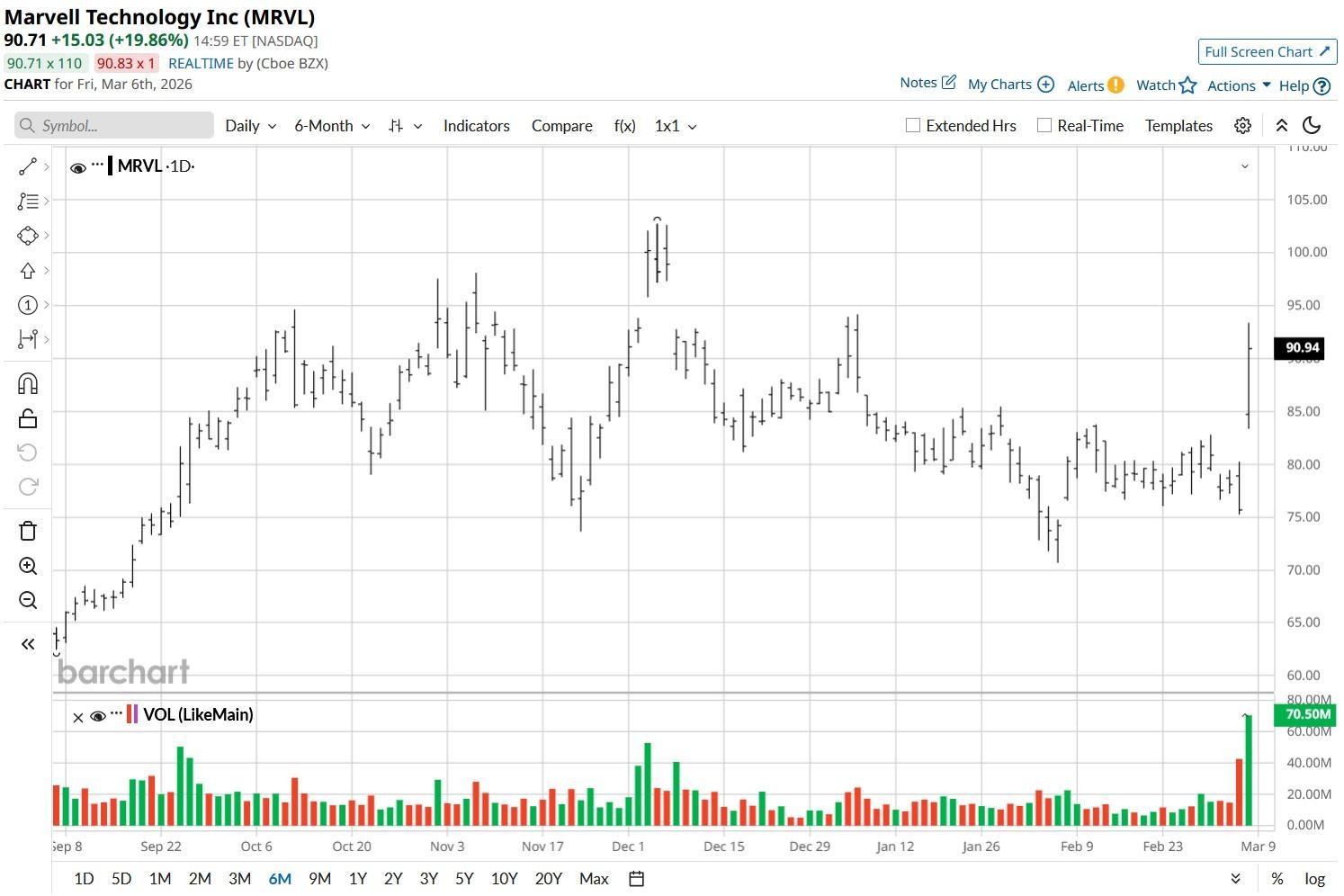Open the Actions dropdown menu
This screenshot has height=896, width=1344.
[1239, 85]
